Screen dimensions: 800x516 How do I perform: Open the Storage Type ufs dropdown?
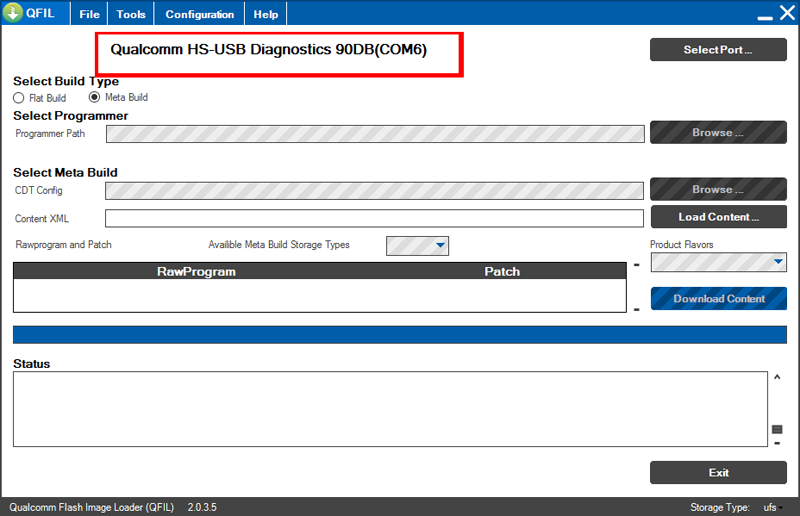(x=772, y=507)
